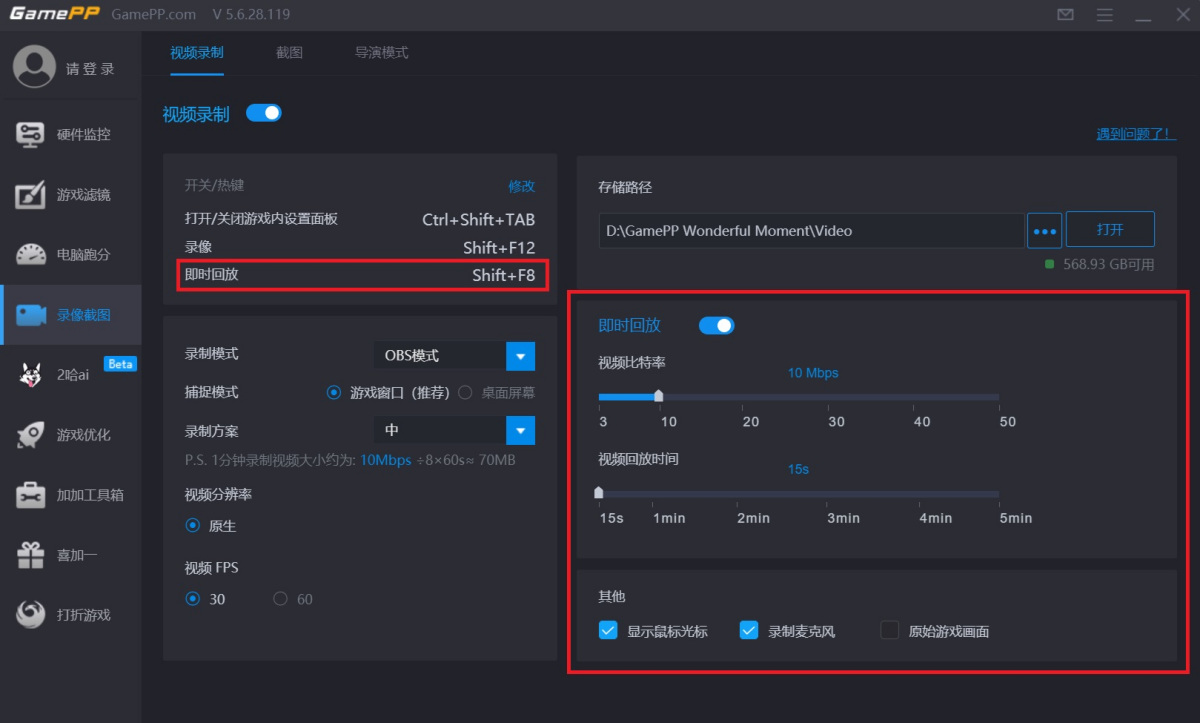Open the 加加工具箱 toolbox

pyautogui.click(x=70, y=494)
